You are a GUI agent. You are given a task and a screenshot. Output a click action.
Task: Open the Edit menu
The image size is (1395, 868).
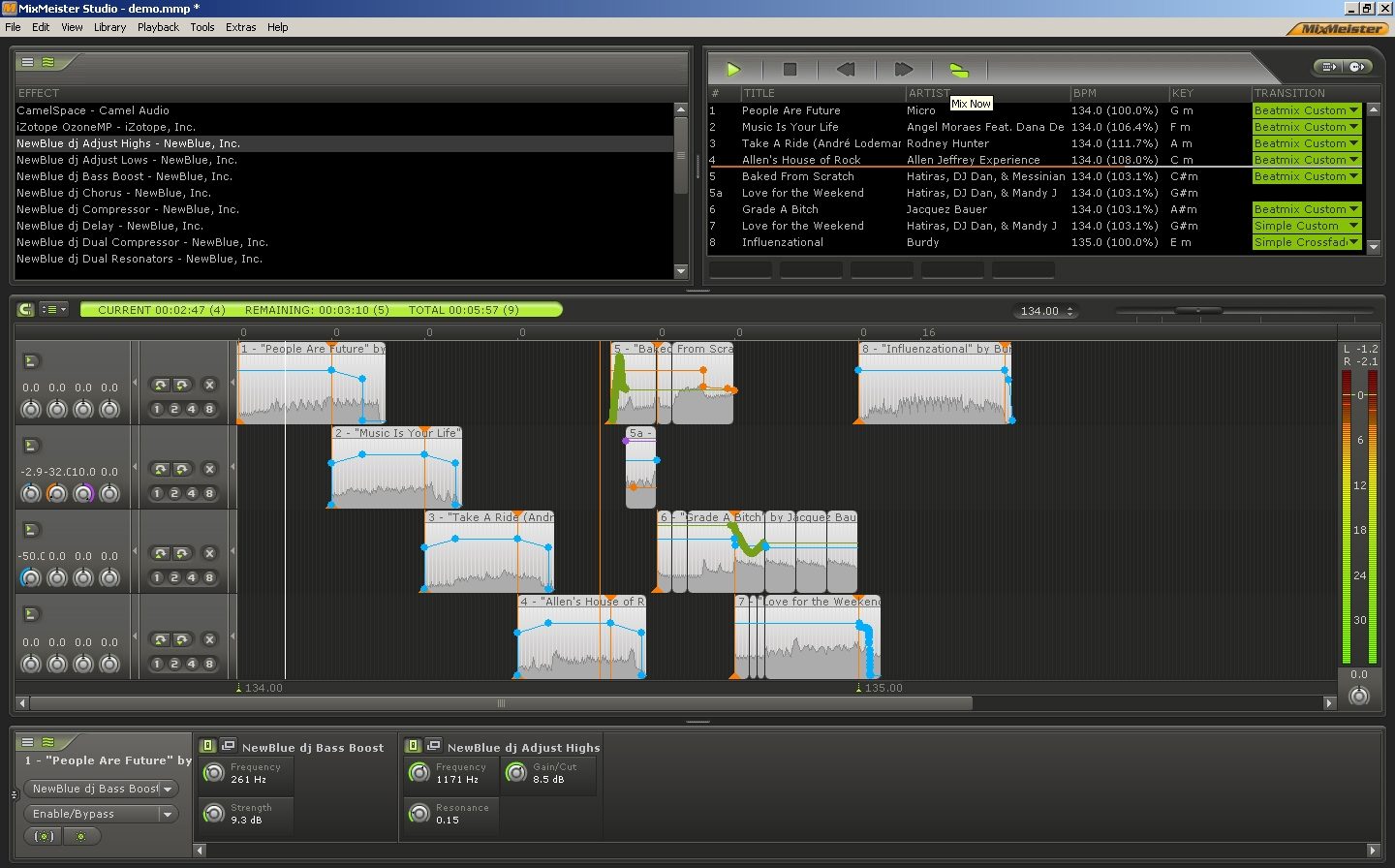click(41, 27)
